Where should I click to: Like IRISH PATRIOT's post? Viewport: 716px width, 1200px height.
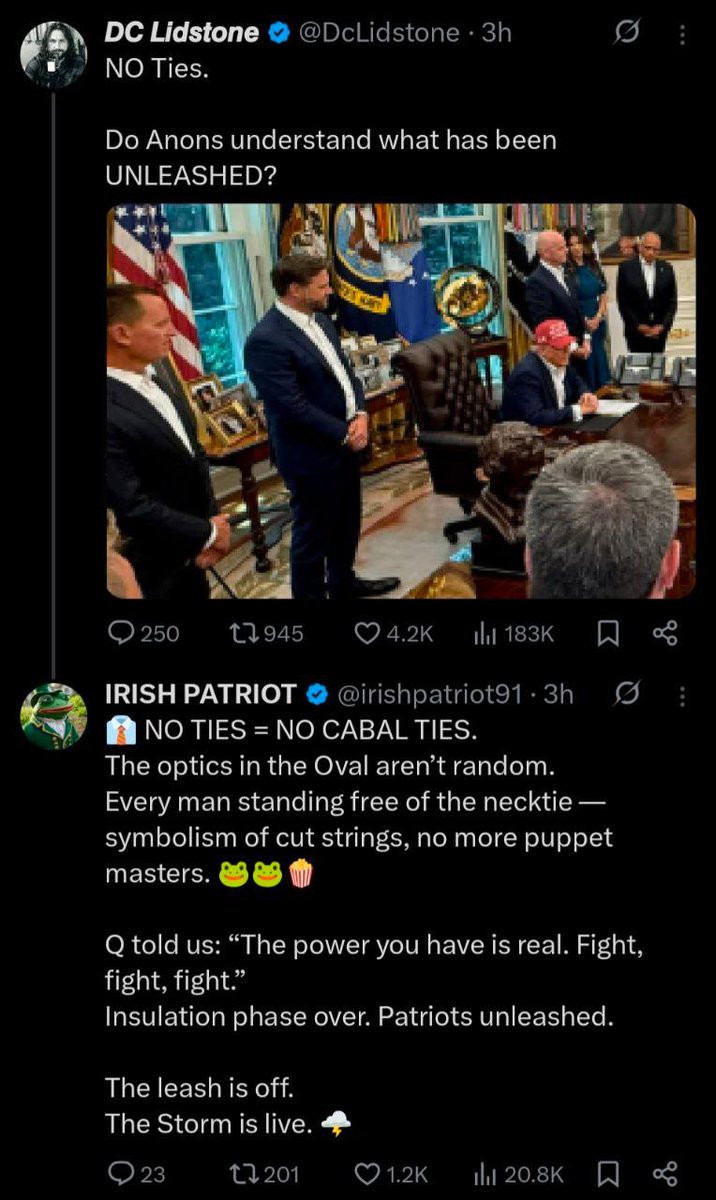pos(369,1173)
